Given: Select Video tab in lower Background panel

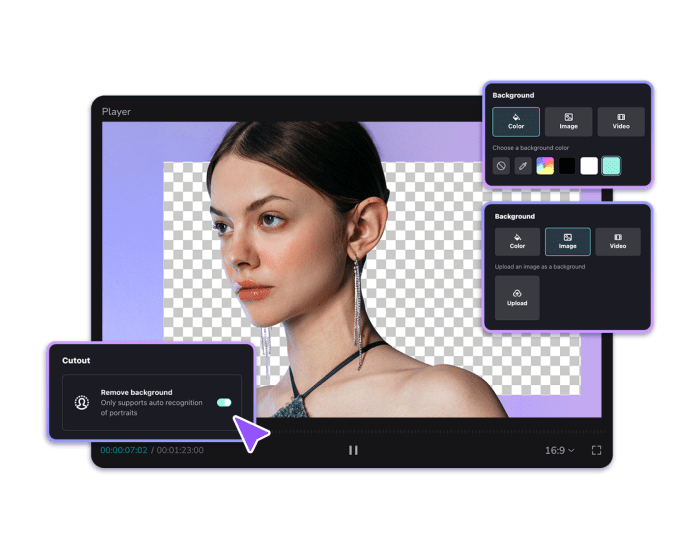Looking at the screenshot, I should [618, 242].
